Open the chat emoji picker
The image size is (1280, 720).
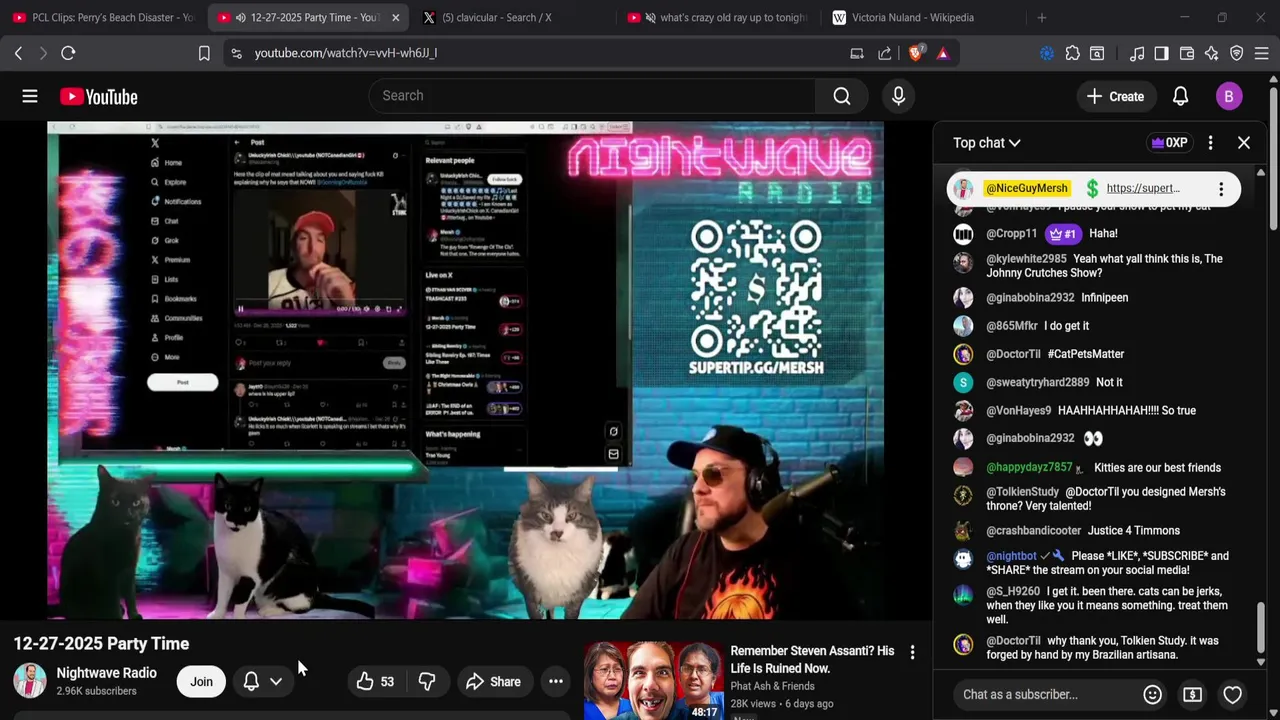pos(1152,694)
